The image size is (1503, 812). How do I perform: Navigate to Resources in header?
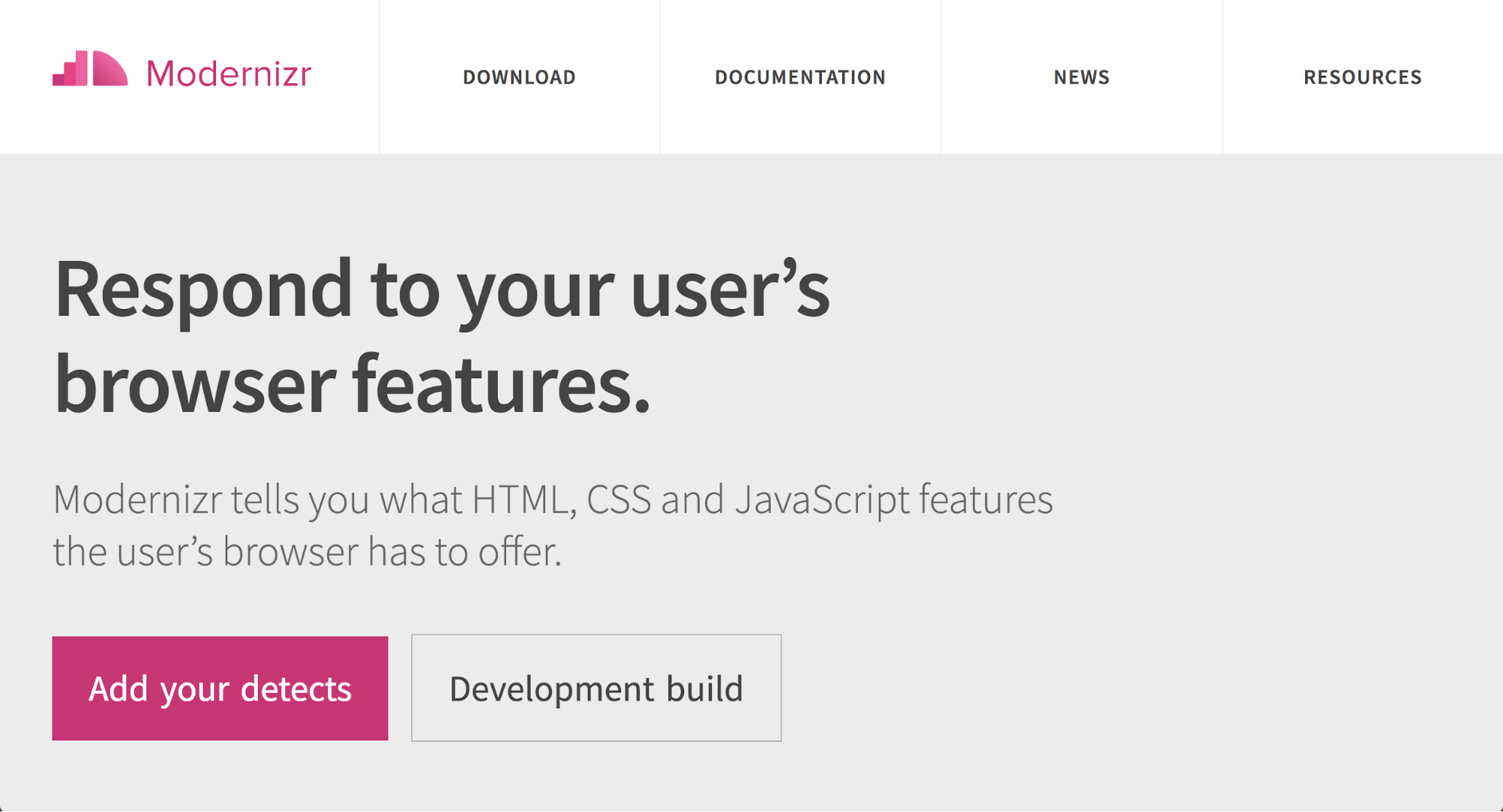1362,77
